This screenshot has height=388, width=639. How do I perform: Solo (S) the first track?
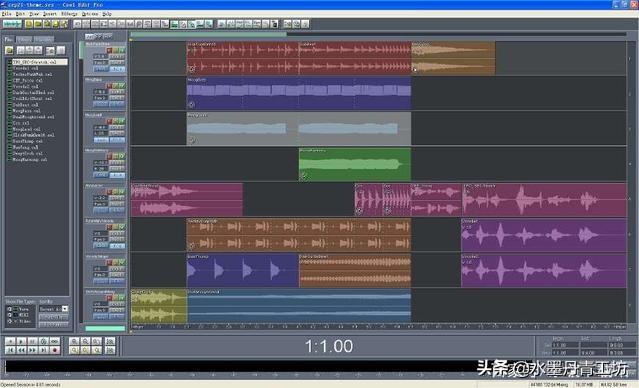(116, 51)
